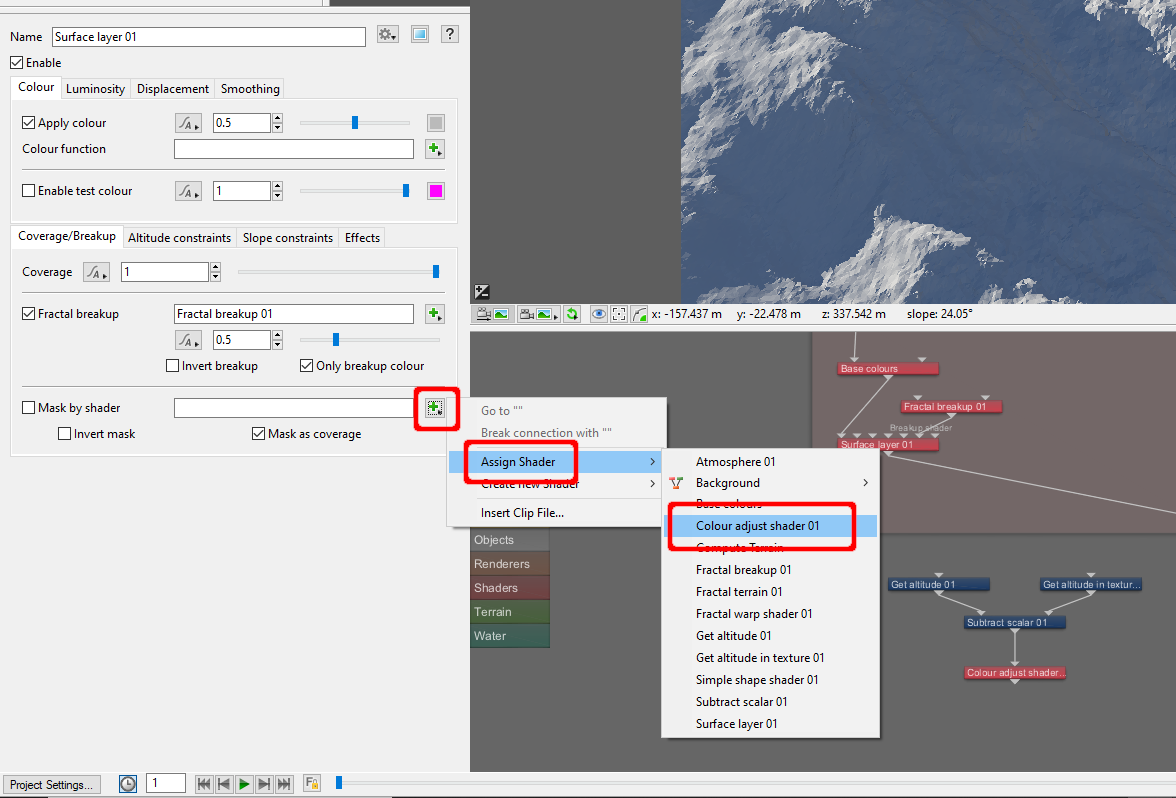Enable Mask by shader checkbox

click(x=28, y=408)
